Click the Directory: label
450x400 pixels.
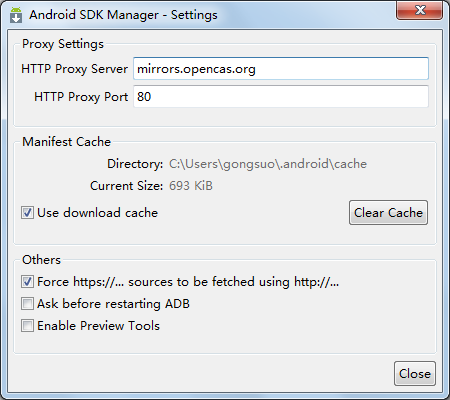pyautogui.click(x=135, y=164)
